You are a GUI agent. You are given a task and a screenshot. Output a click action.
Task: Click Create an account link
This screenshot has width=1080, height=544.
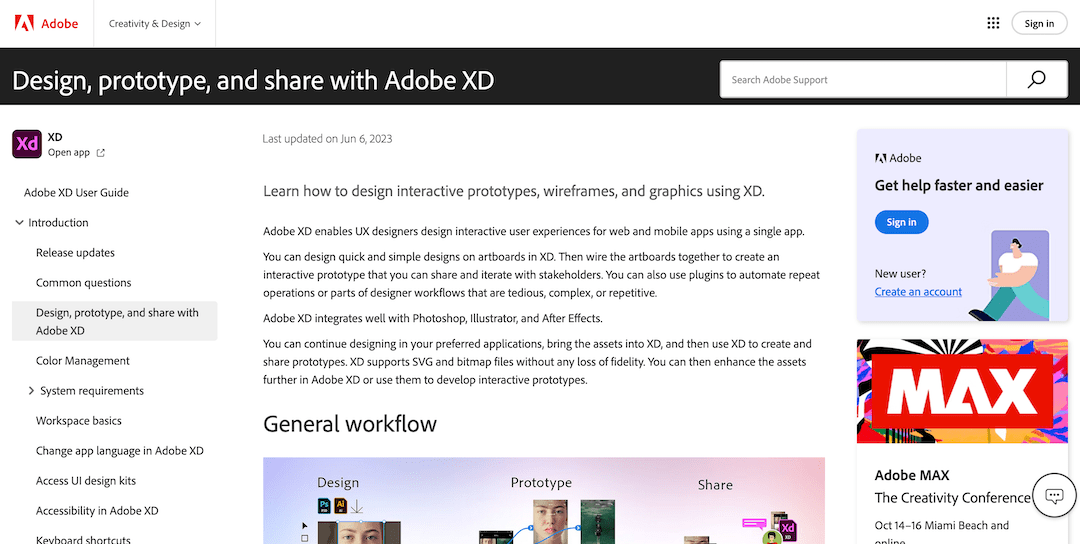[918, 292]
